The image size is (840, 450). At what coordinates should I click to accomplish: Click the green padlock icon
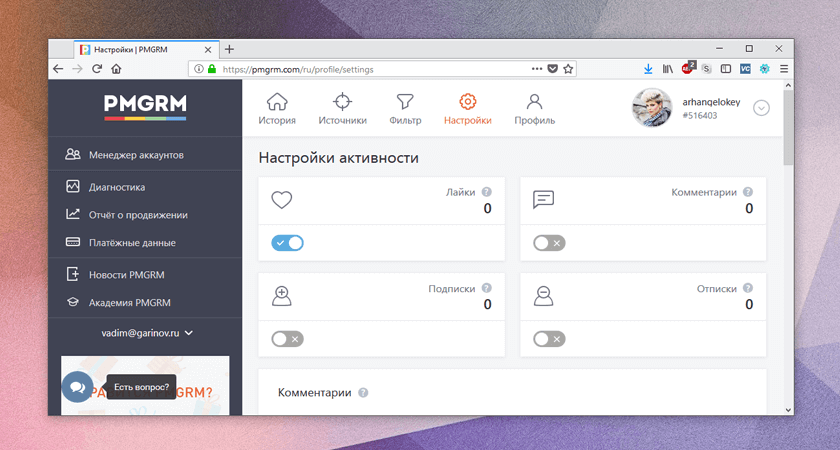(212, 69)
